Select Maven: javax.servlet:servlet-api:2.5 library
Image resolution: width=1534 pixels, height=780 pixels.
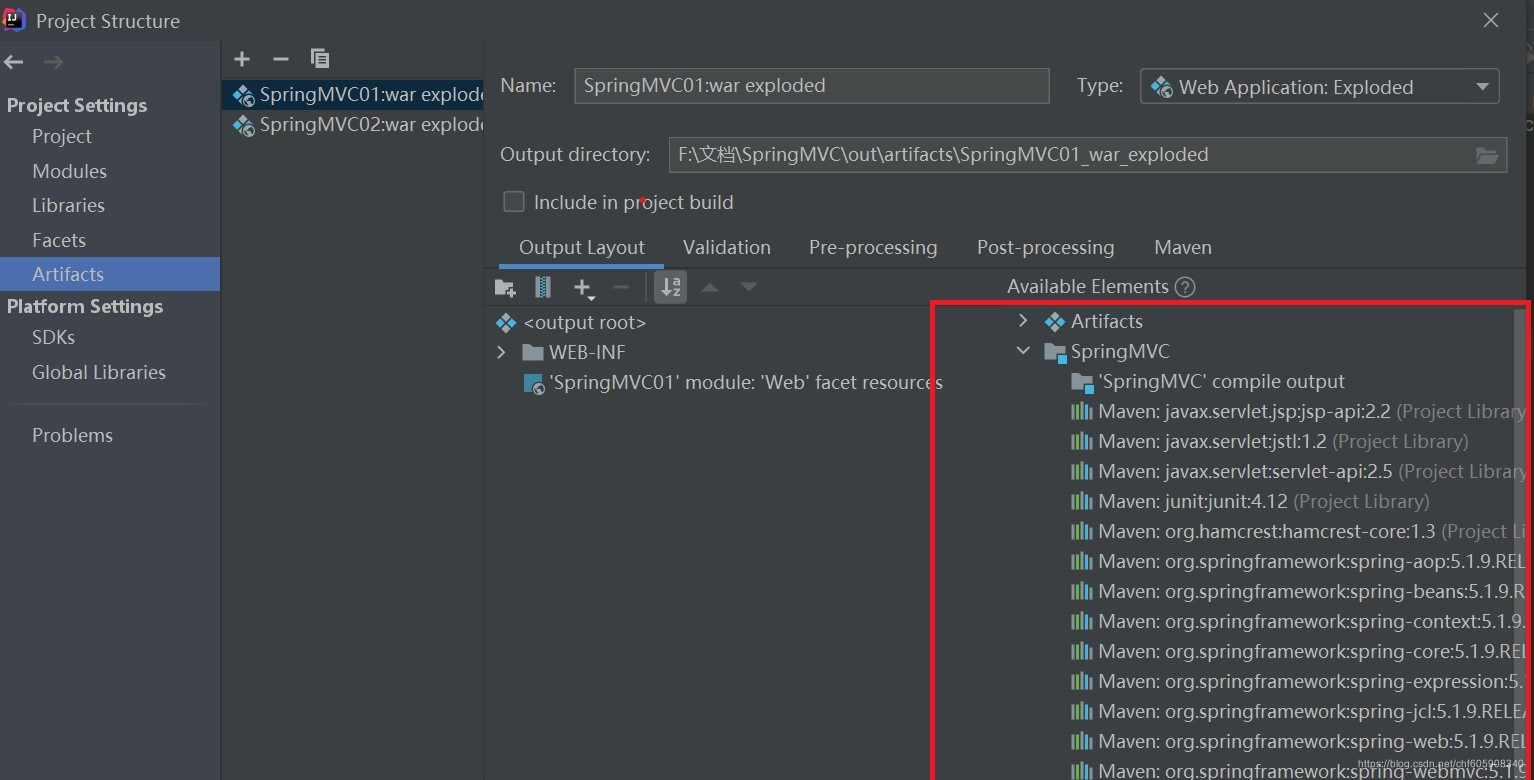coord(1296,471)
